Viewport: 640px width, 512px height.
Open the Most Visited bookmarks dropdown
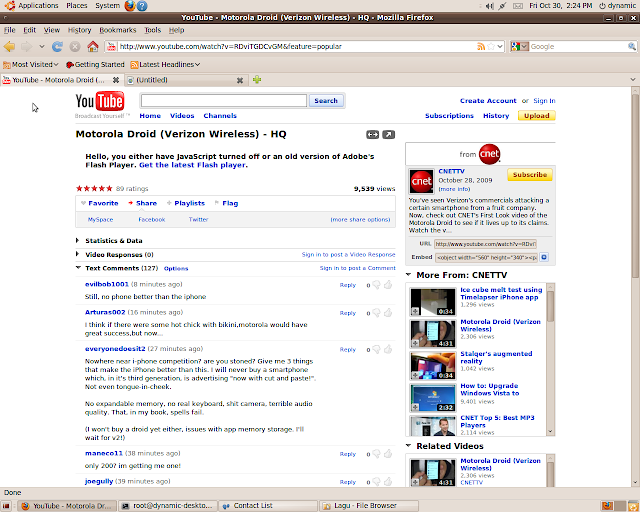coord(31,65)
